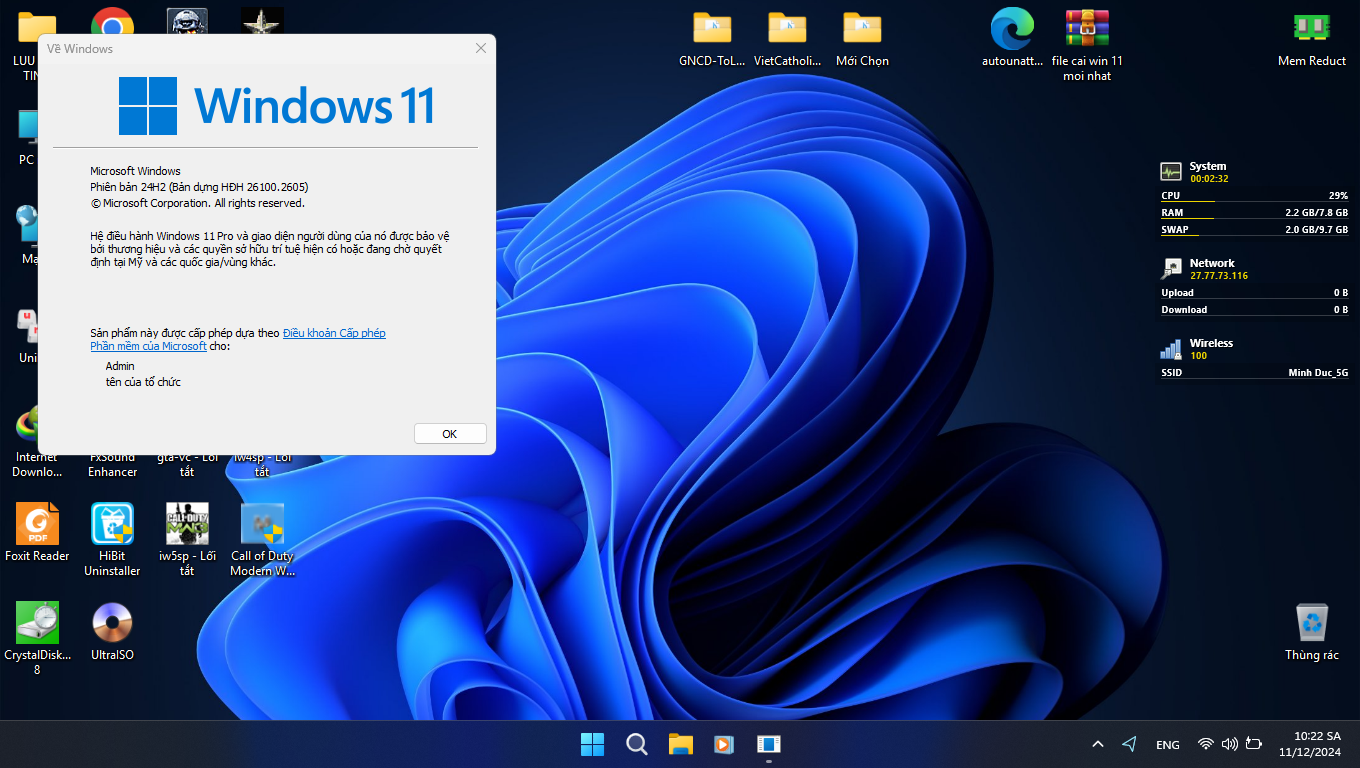Viewport: 1360px width, 768px height.
Task: Open Call of Duty Modern W... shortcut
Action: pyautogui.click(x=262, y=540)
